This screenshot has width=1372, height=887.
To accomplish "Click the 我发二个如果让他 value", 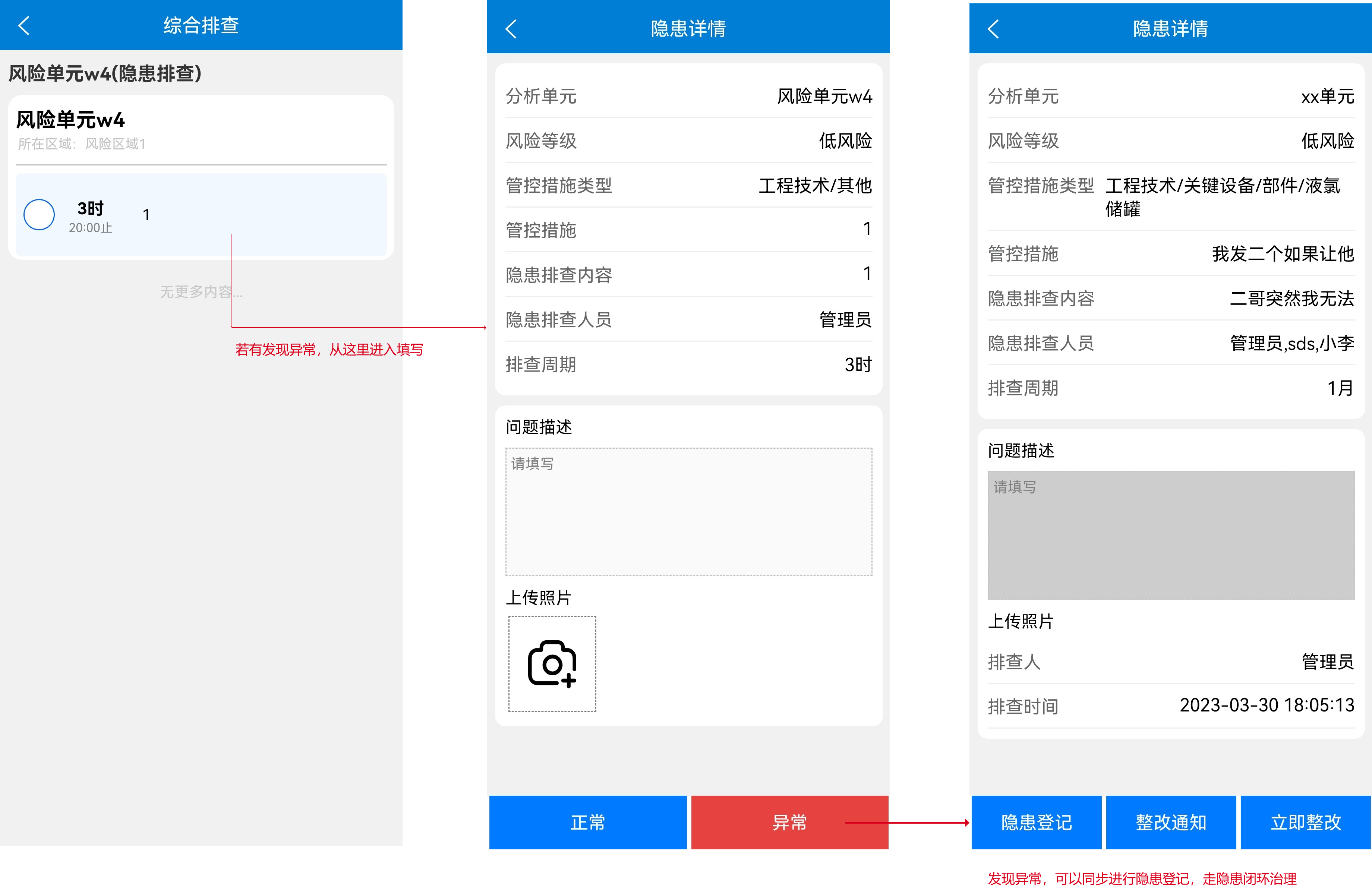I will pos(1283,254).
